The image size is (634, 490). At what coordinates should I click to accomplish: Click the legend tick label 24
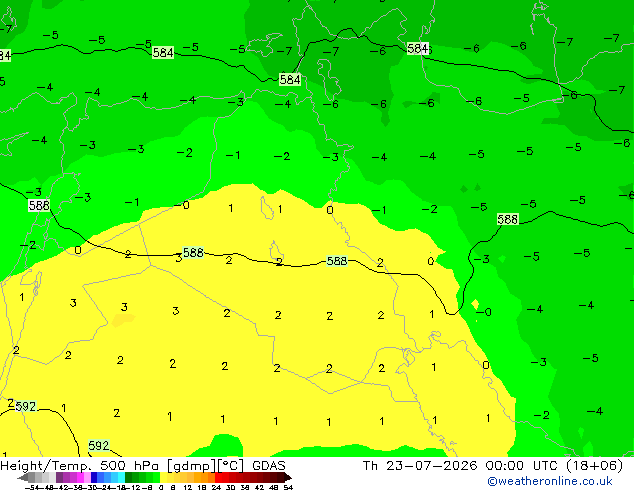tap(216, 487)
